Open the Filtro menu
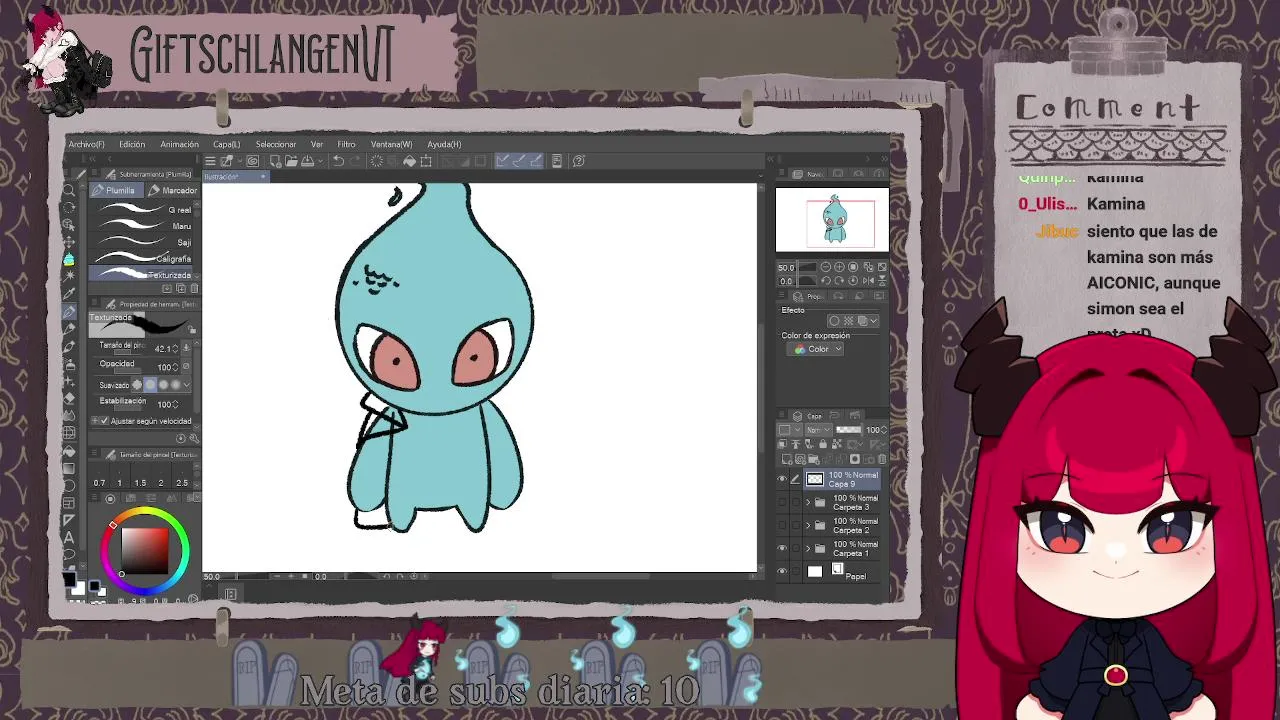The height and width of the screenshot is (720, 1280). tap(346, 144)
